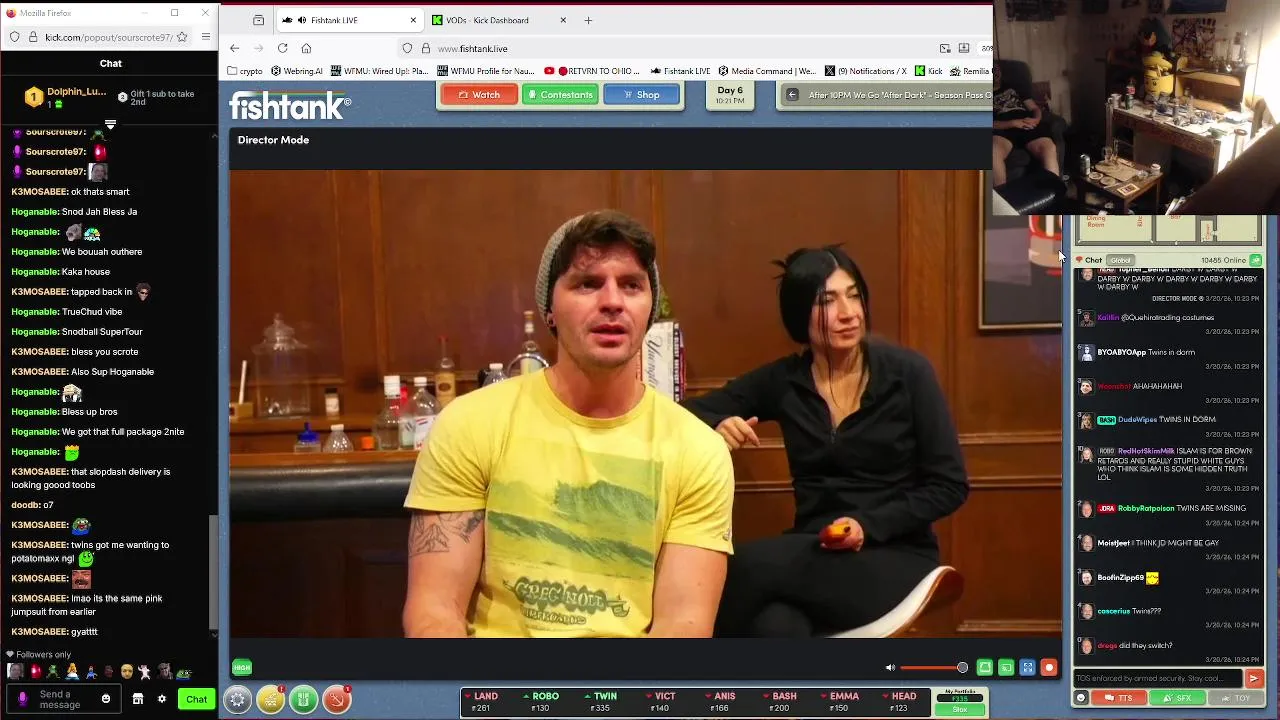Click the green HIGH quality badge

(242, 667)
